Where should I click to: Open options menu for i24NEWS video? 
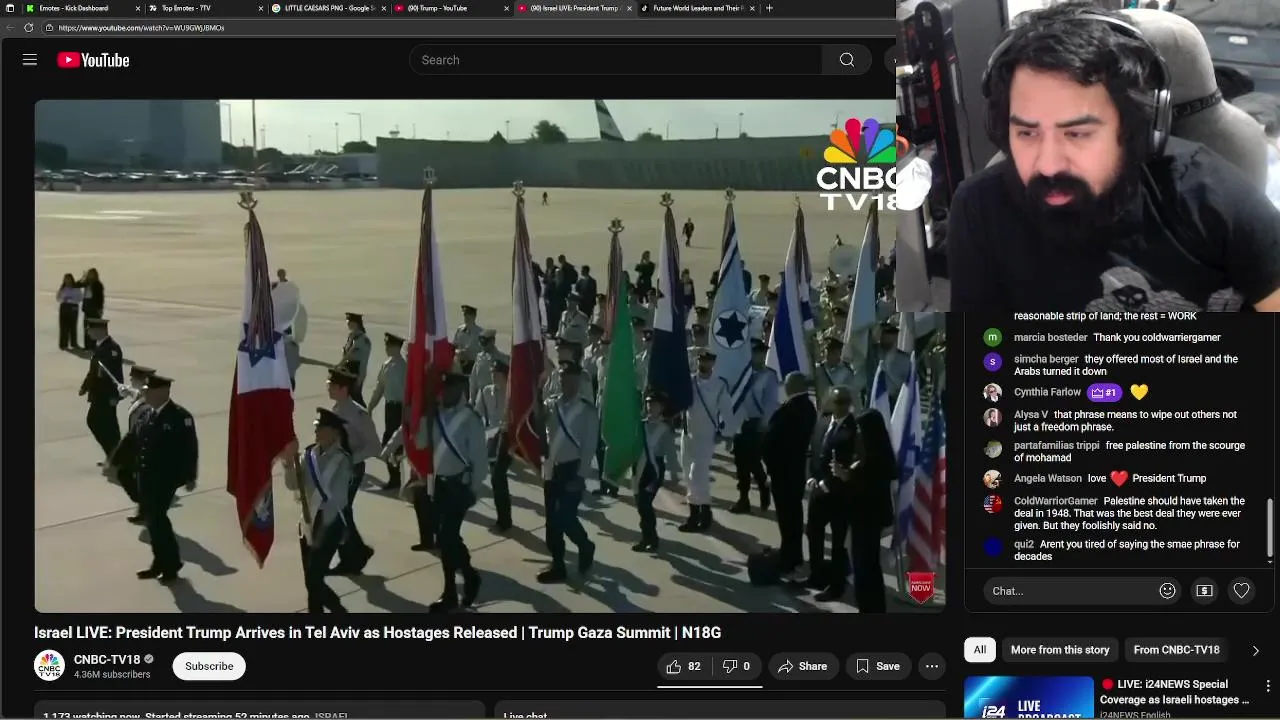point(1268,687)
